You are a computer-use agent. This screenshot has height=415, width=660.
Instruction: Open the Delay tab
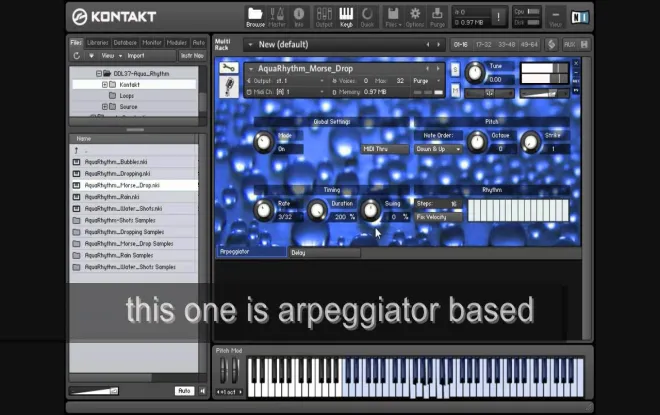324,253
